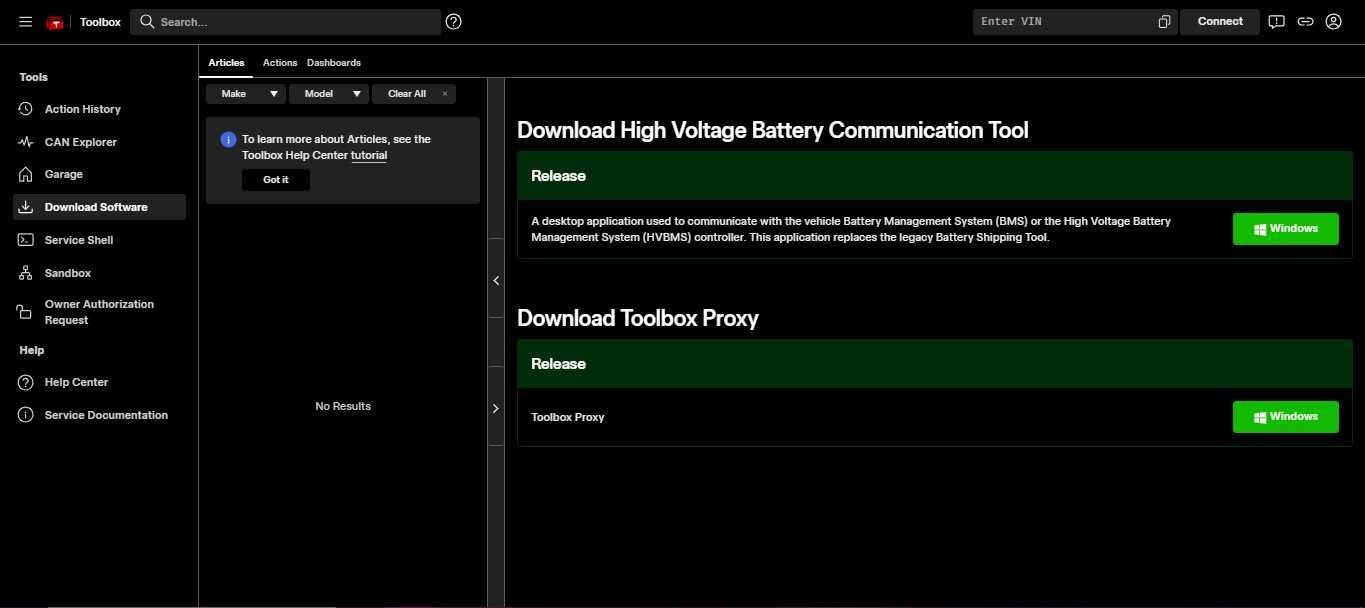Click the Clear All button
Viewport: 1365px width, 608px height.
pos(414,94)
